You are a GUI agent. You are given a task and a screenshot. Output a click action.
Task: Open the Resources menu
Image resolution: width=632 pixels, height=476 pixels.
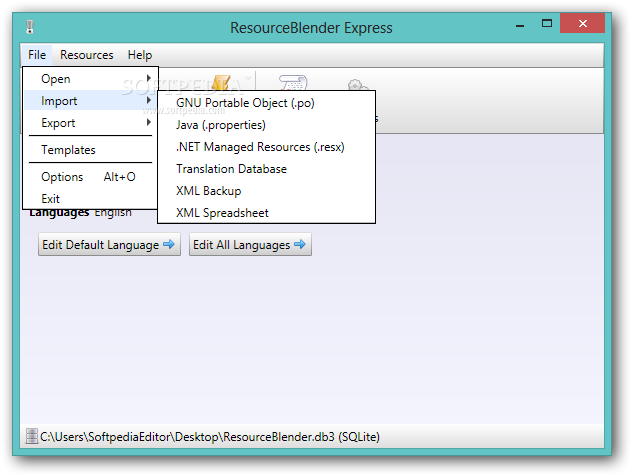tap(87, 55)
